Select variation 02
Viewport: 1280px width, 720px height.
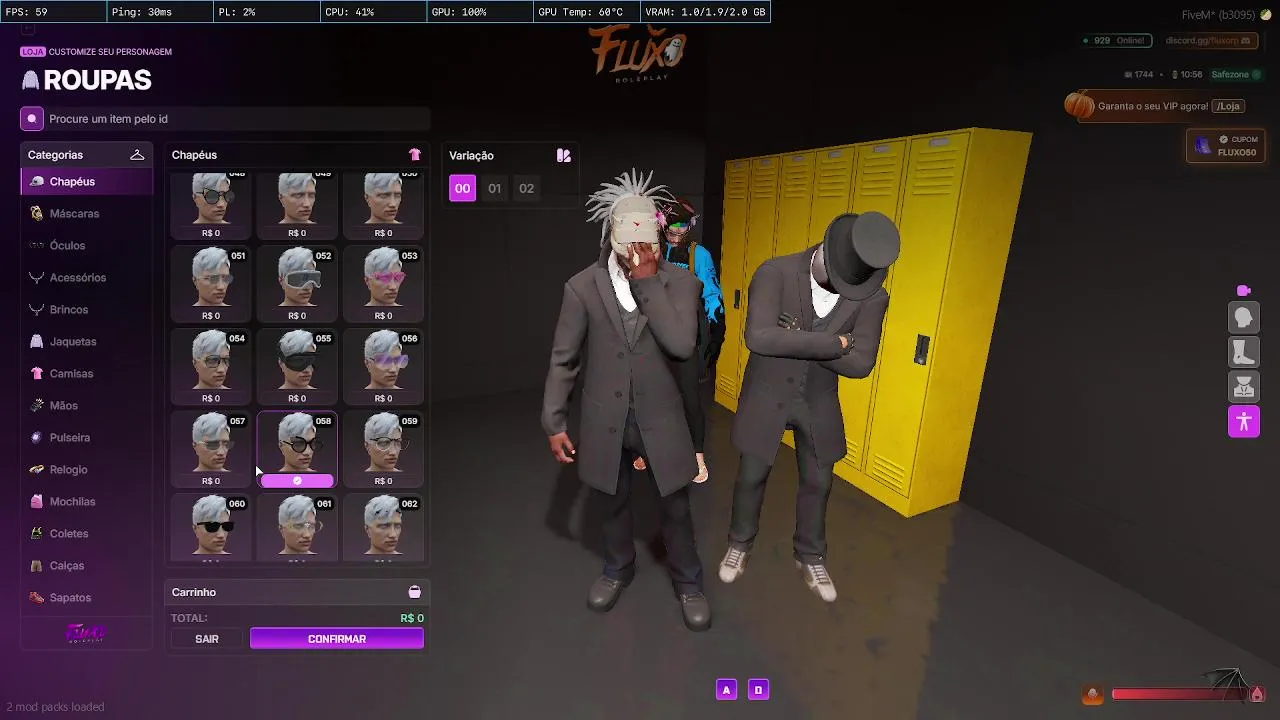click(x=526, y=188)
